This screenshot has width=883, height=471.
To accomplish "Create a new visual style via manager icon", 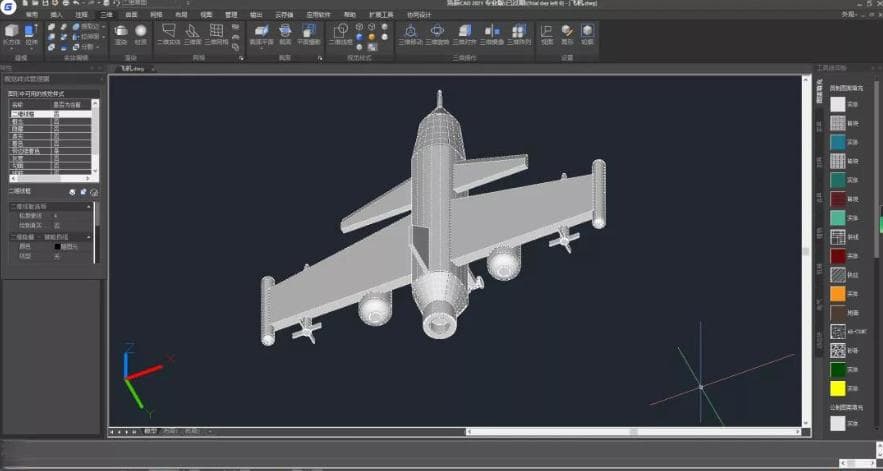I will 72,192.
